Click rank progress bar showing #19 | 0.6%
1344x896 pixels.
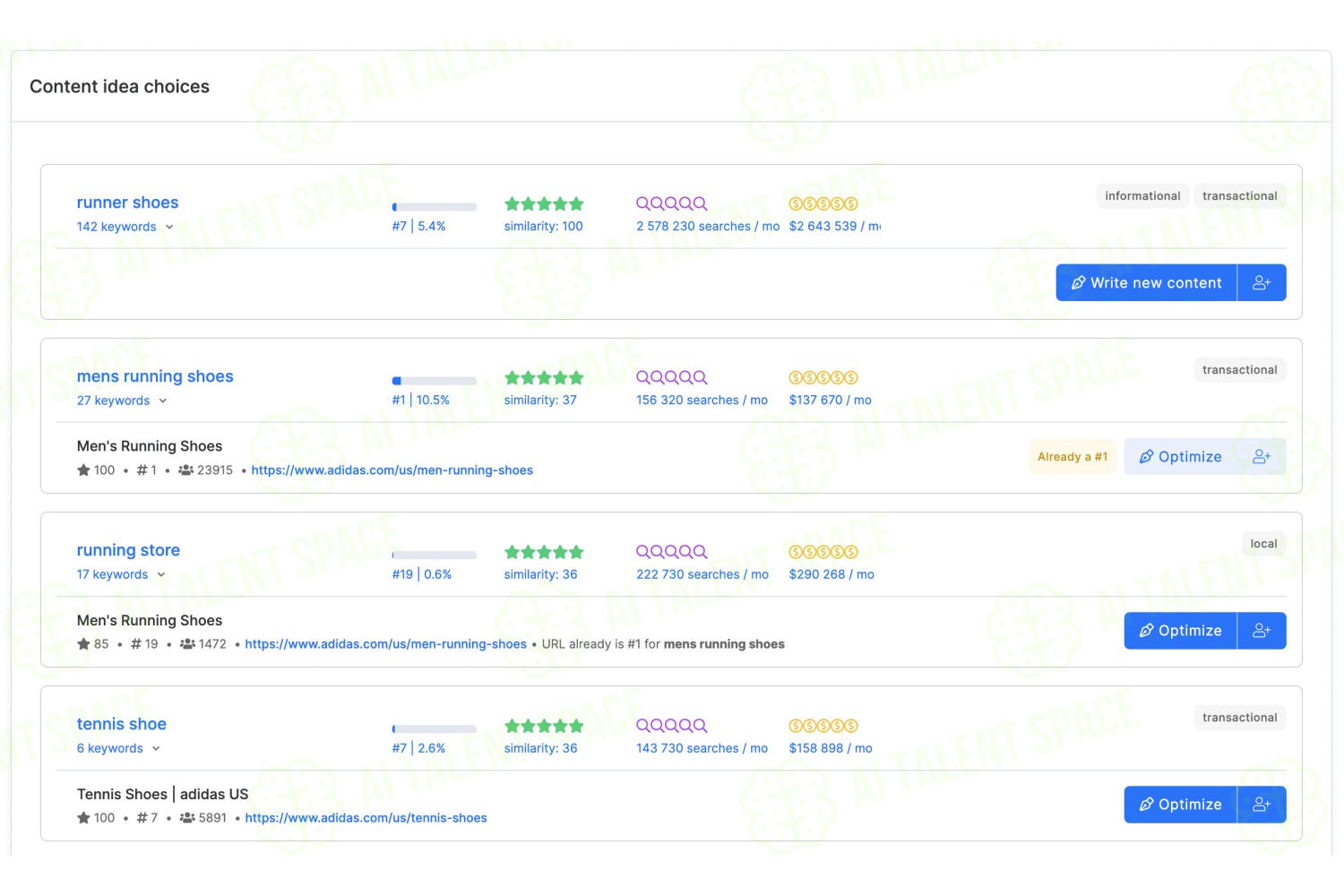[435, 555]
